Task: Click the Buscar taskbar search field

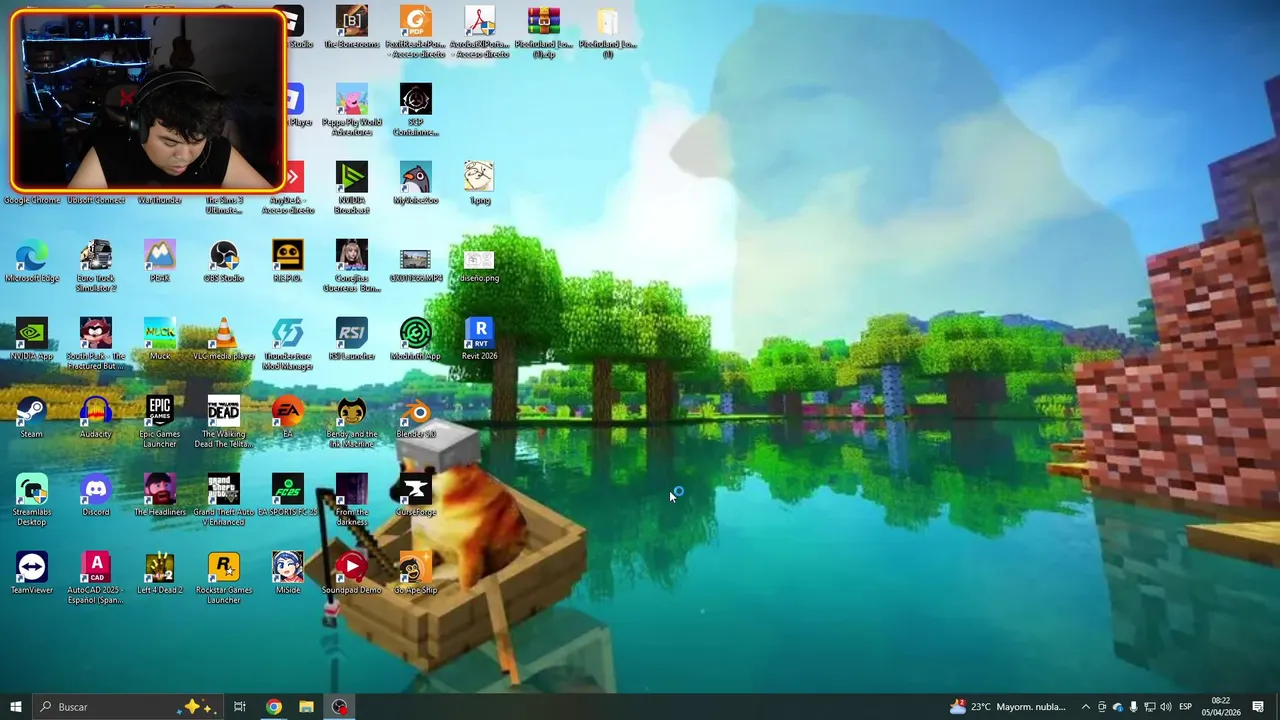Action: [x=127, y=707]
